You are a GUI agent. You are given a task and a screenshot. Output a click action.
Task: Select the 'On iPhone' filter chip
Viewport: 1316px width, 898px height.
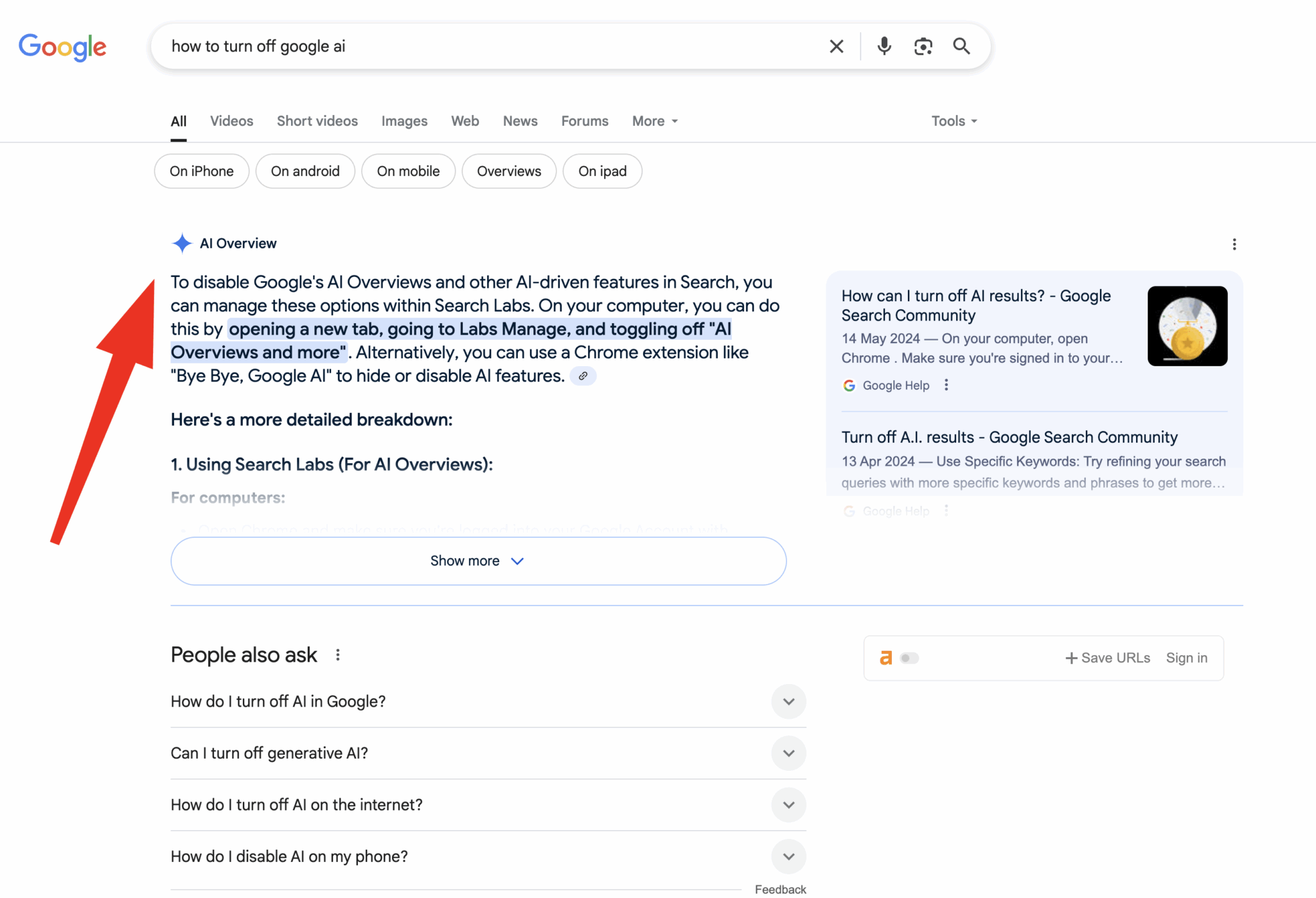pyautogui.click(x=202, y=171)
